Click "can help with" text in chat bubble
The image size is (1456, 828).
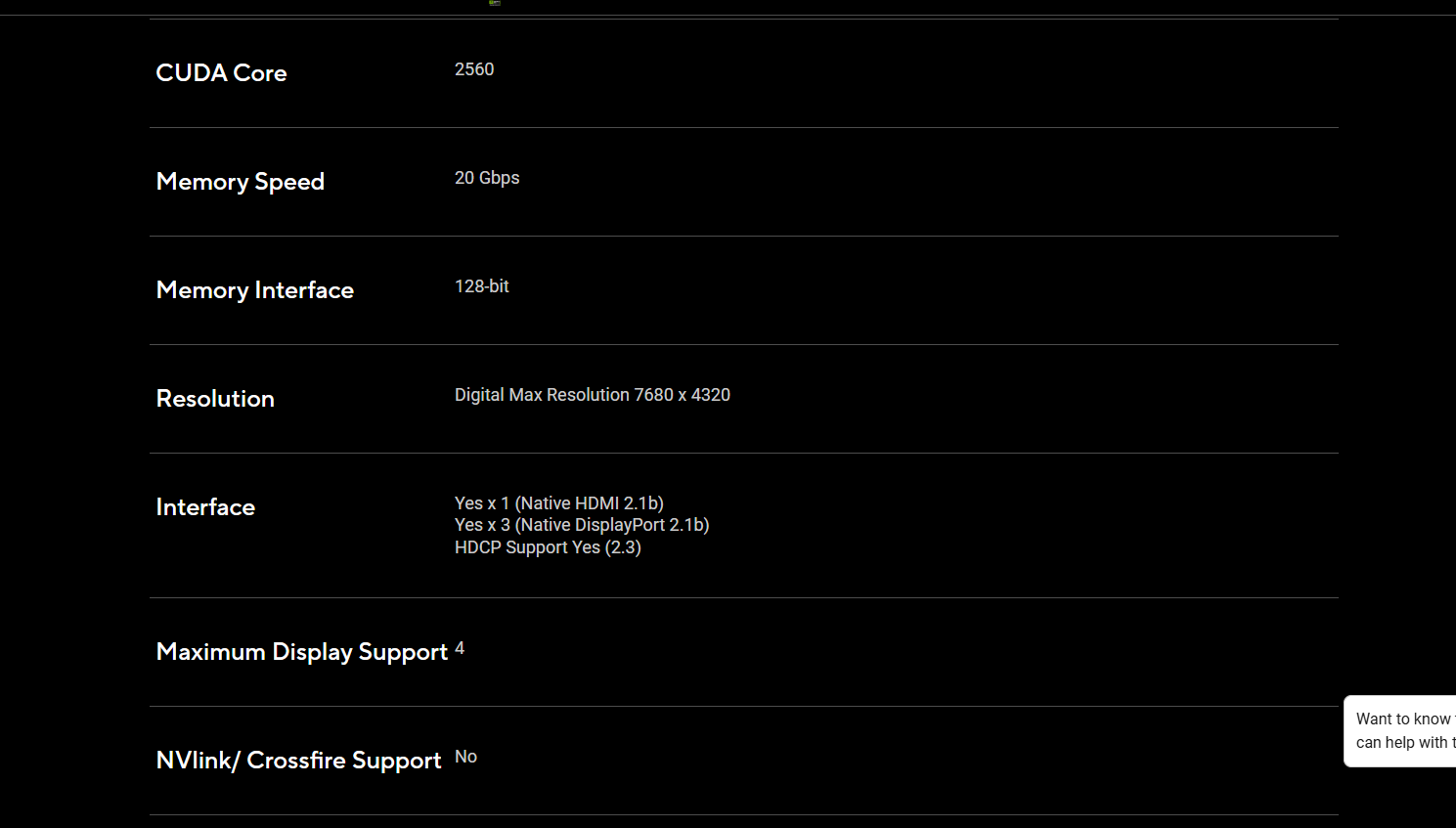click(1401, 743)
